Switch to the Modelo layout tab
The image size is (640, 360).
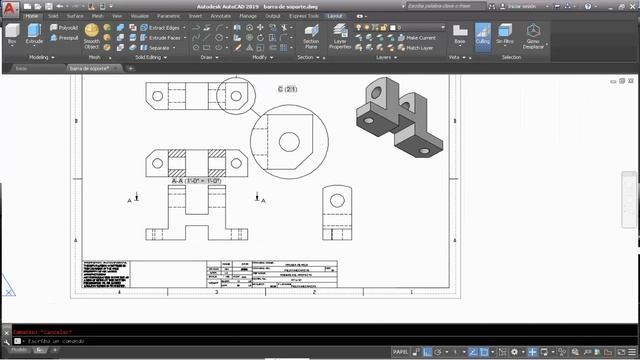pos(19,350)
